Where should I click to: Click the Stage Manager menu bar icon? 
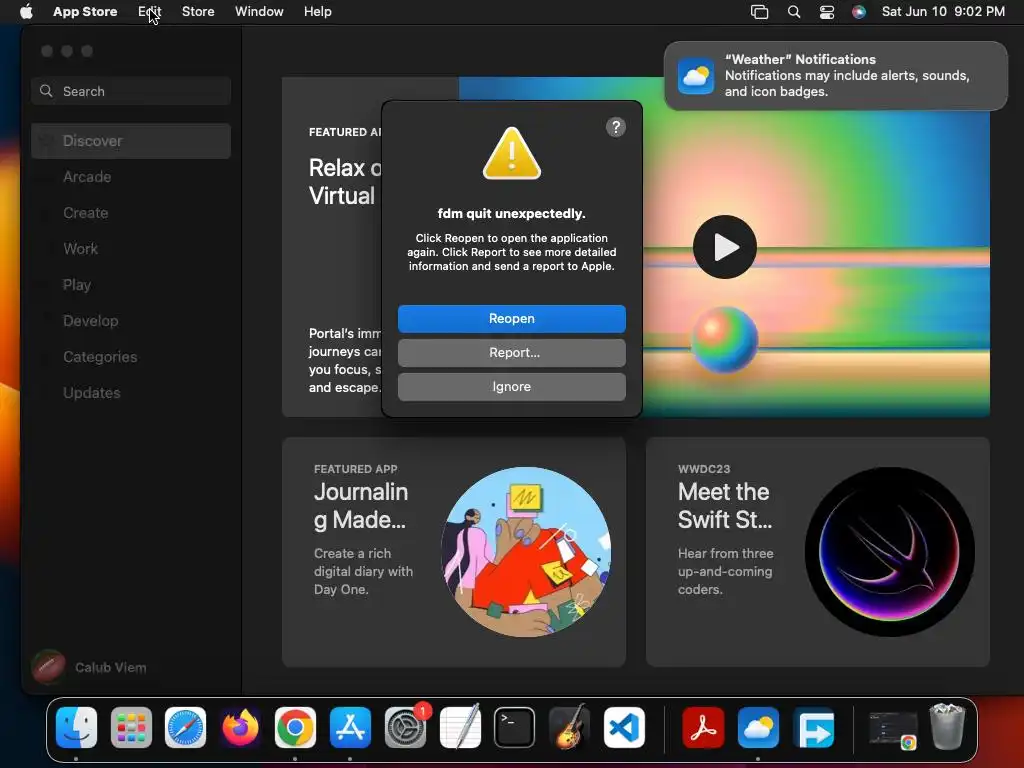point(760,12)
